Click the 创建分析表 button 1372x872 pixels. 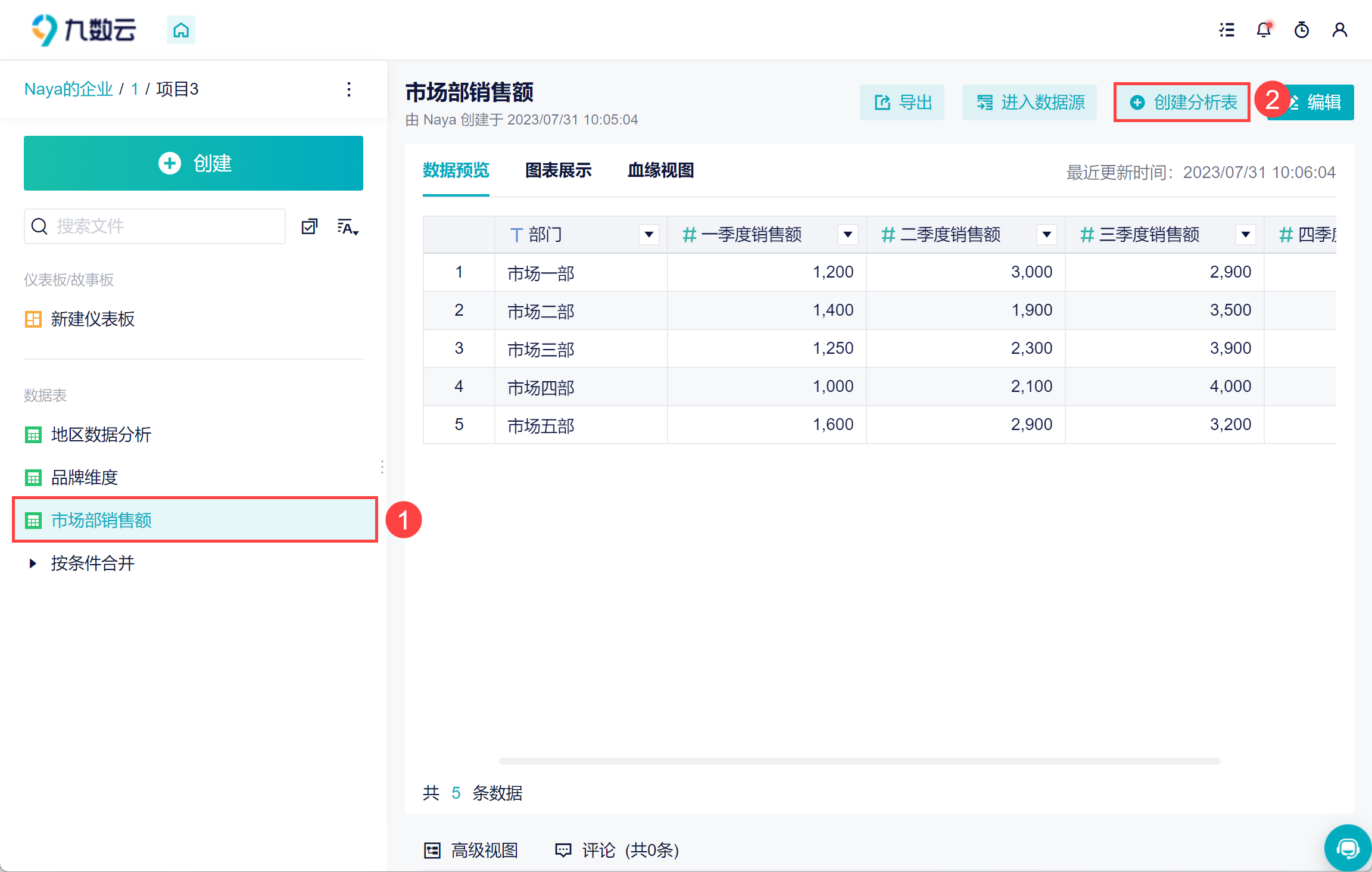click(x=1182, y=102)
